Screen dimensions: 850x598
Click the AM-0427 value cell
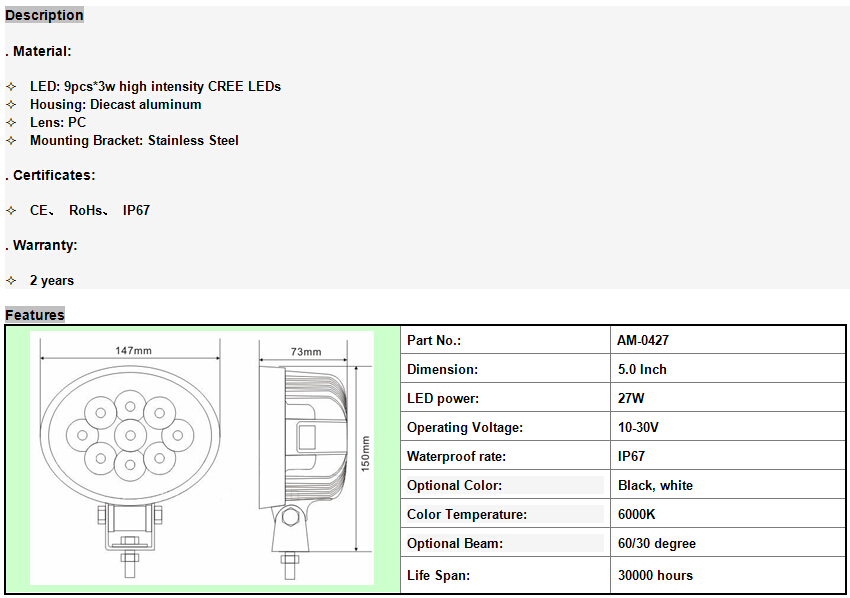coord(727,340)
